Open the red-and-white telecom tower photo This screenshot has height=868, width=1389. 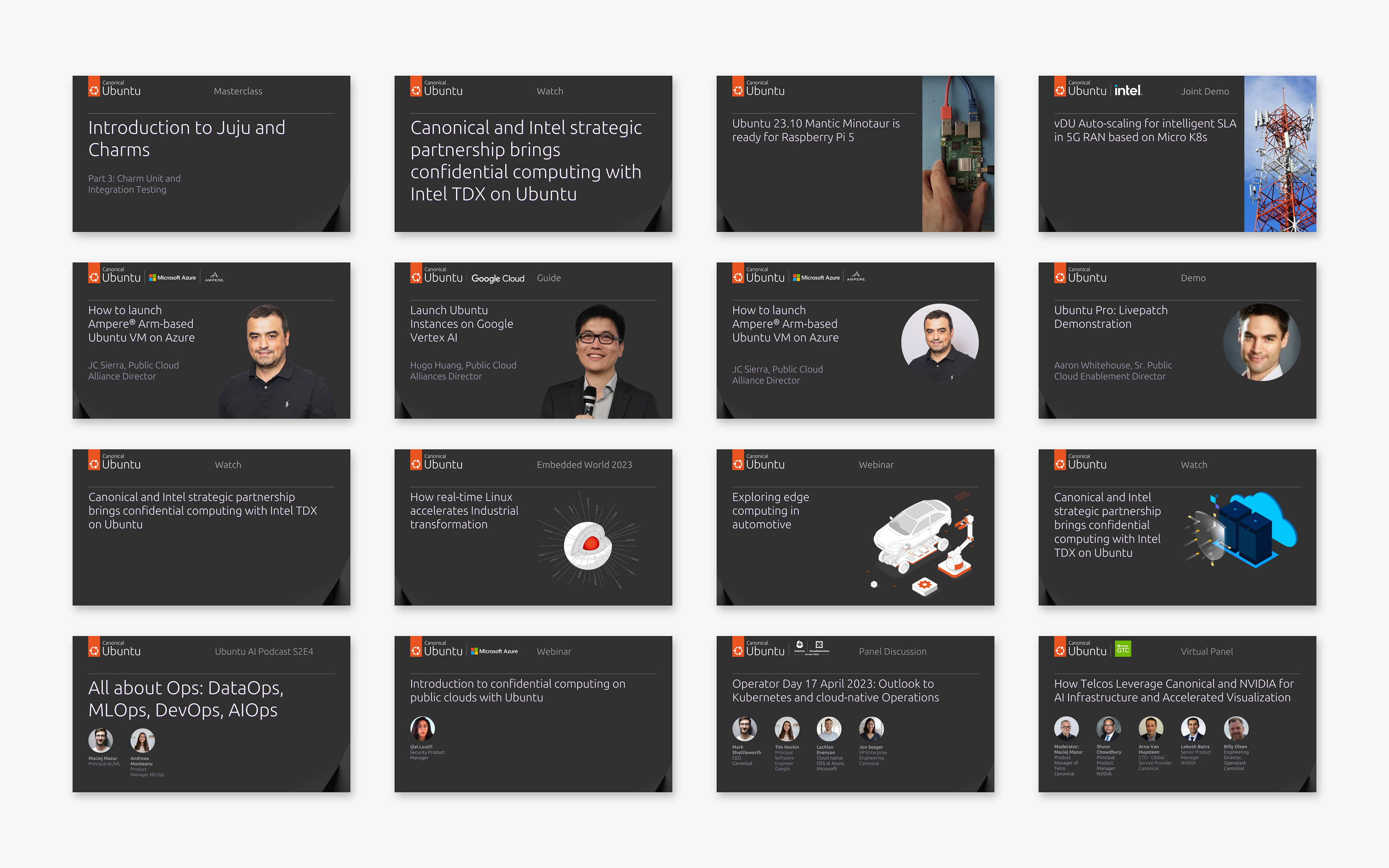point(1280,154)
